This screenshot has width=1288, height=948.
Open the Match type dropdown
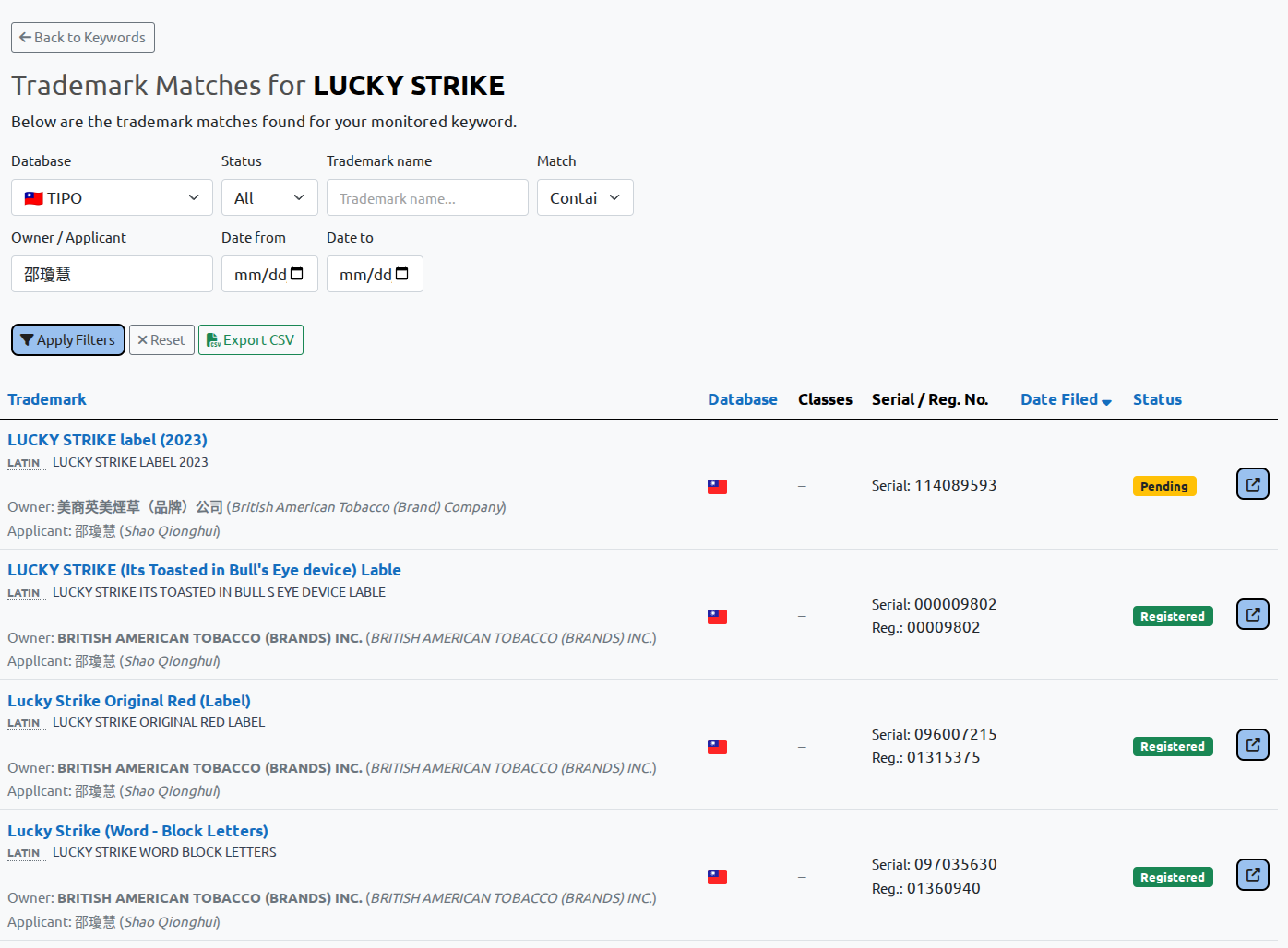pos(585,197)
